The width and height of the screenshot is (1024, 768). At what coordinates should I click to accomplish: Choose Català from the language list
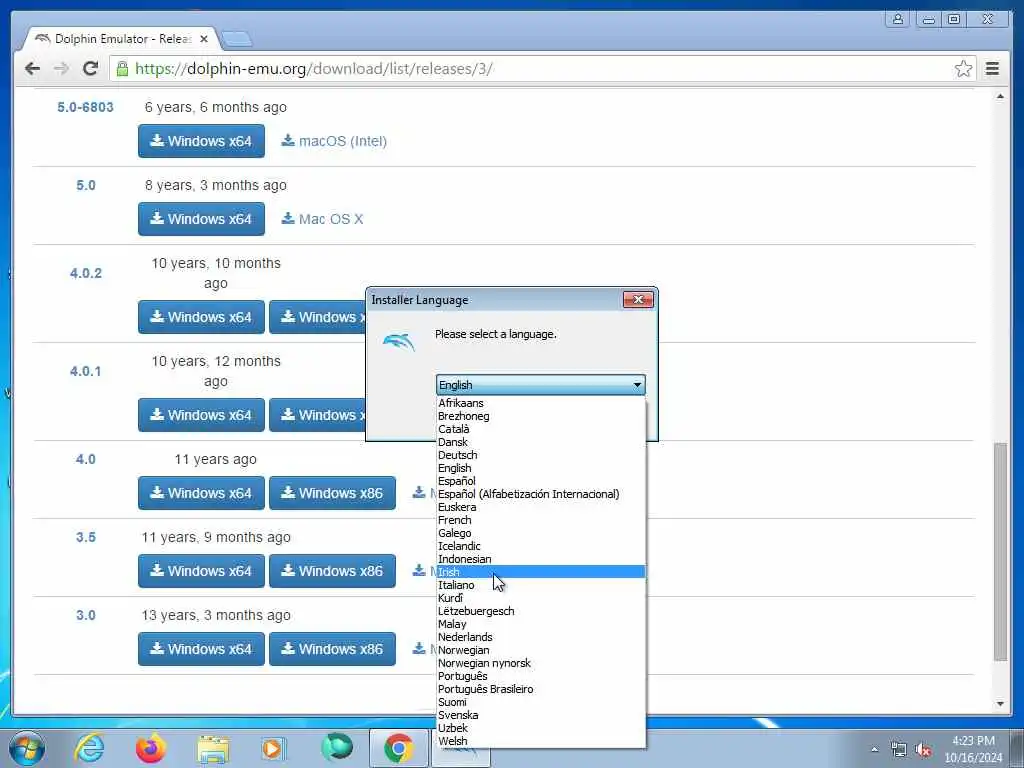pos(540,429)
